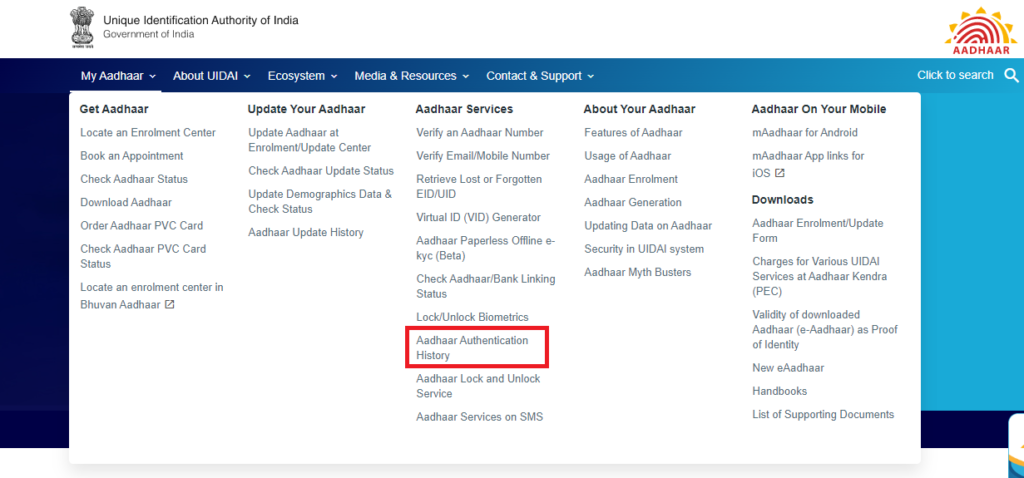Screen dimensions: 1024x478
Task: Select Aadhaar Myth Busters
Action: click(637, 272)
